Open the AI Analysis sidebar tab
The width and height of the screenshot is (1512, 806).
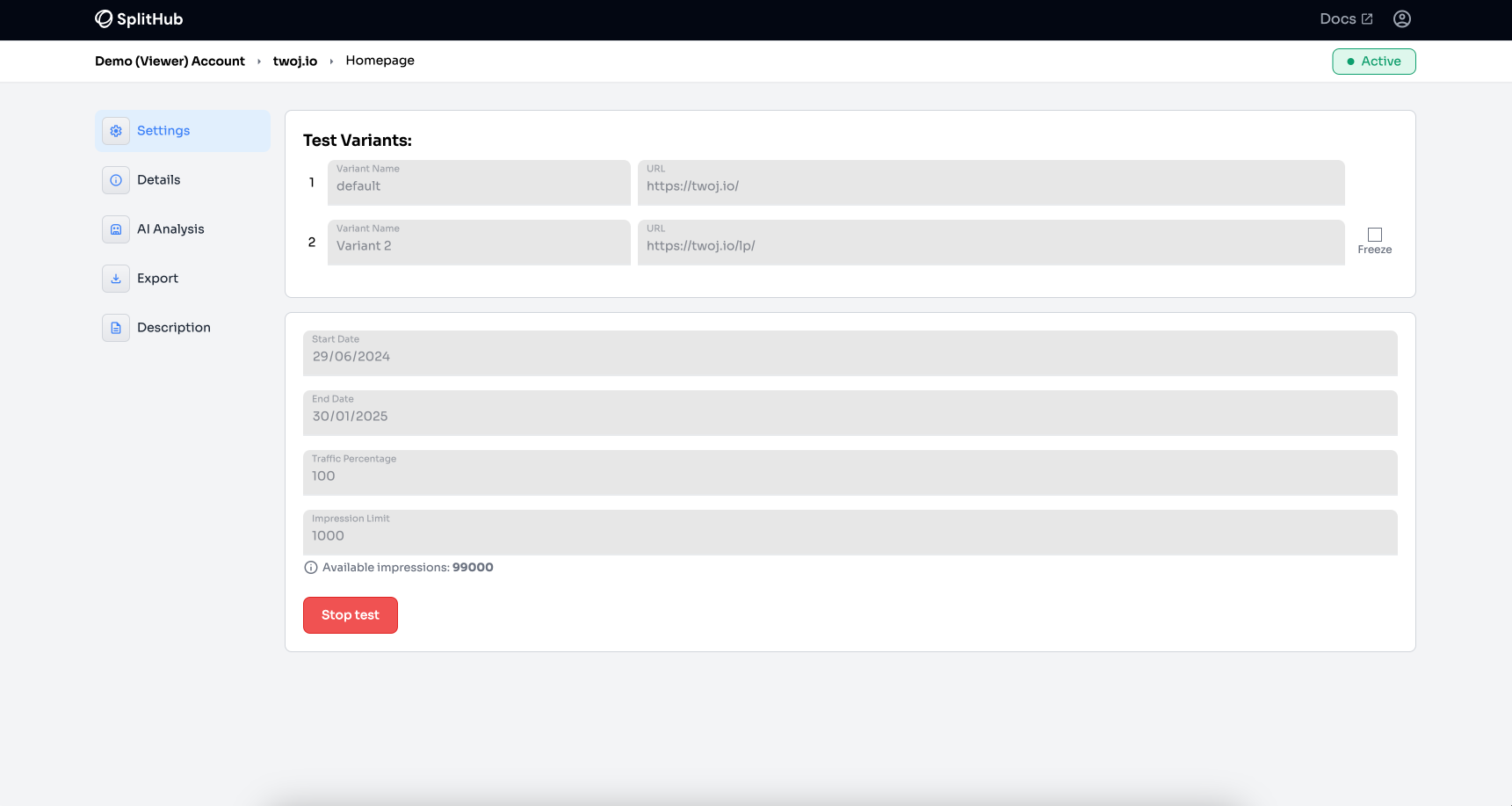[170, 229]
